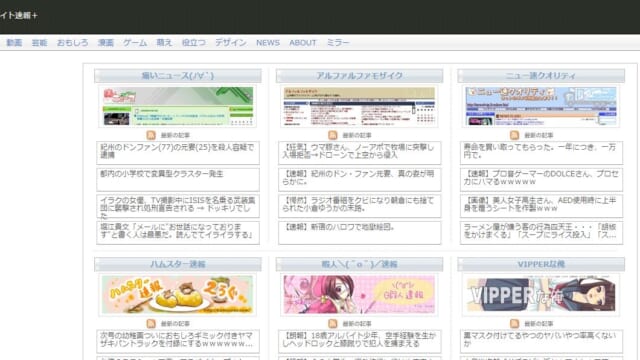
Task: Open 【速報】紀州のドン・ファン元妻 article
Action: tap(360, 180)
